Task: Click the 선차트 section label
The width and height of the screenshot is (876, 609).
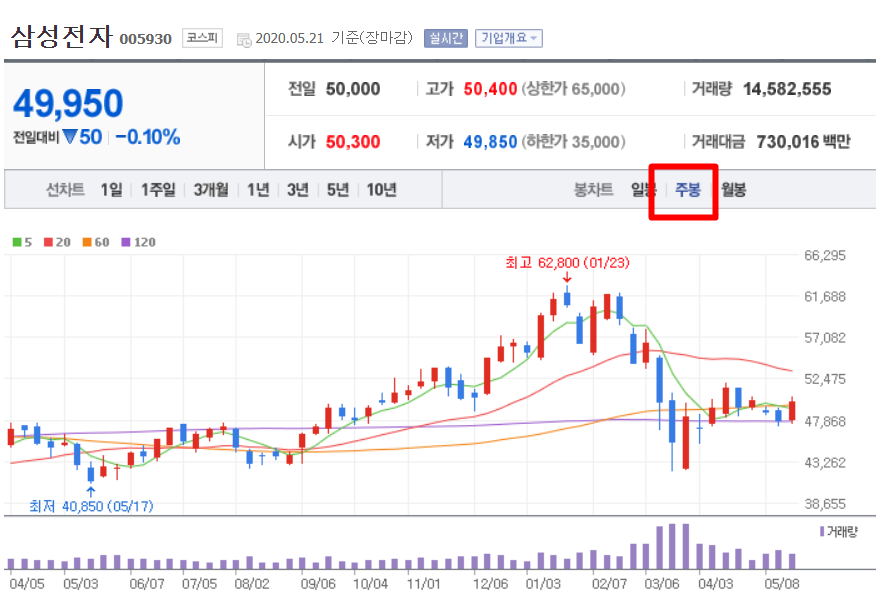Action: pos(65,190)
